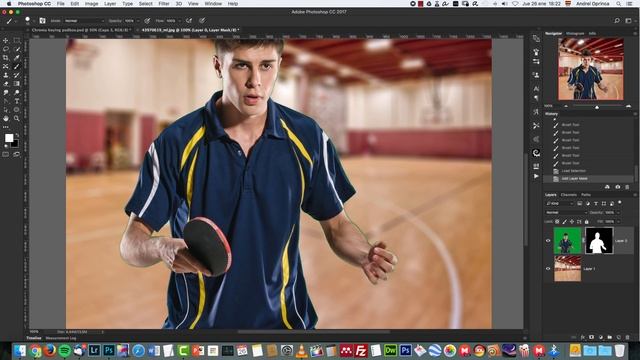Select the Eyedropper tool

17,58
